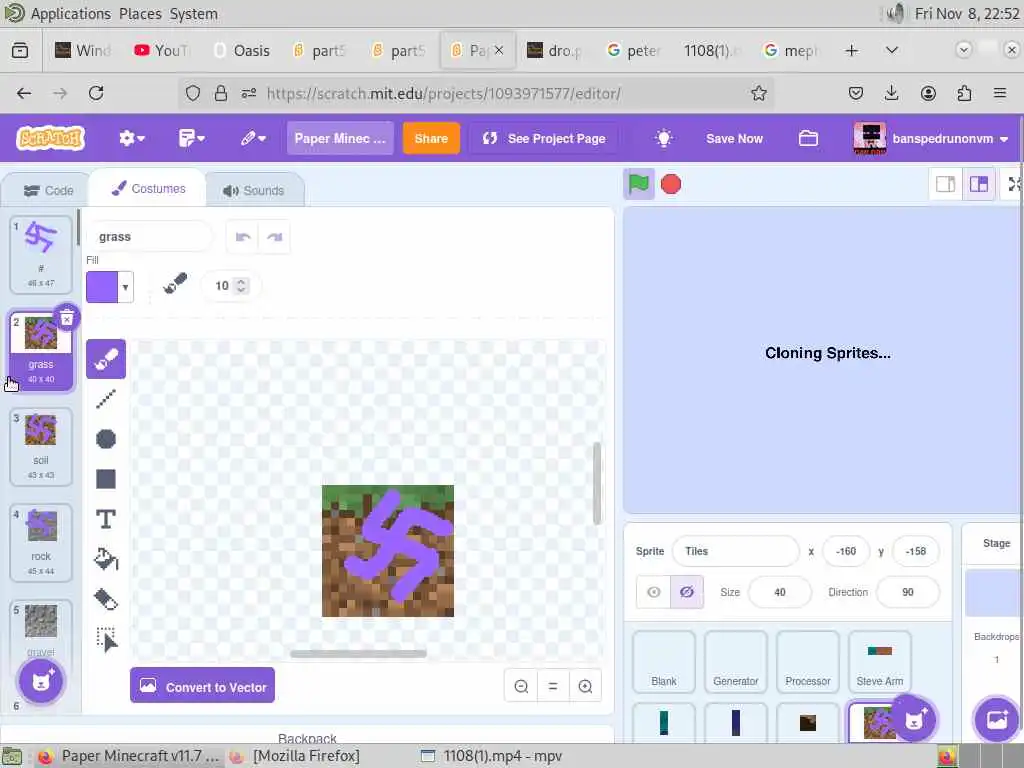Open the Firefox hamburger menu
The height and width of the screenshot is (768, 1024).
click(x=1000, y=93)
